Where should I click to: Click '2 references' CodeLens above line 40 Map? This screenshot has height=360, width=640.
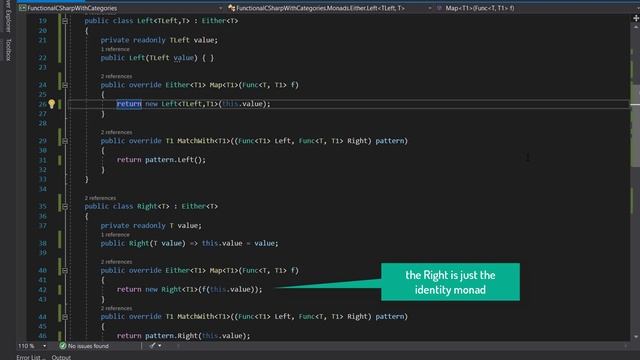tap(116, 262)
